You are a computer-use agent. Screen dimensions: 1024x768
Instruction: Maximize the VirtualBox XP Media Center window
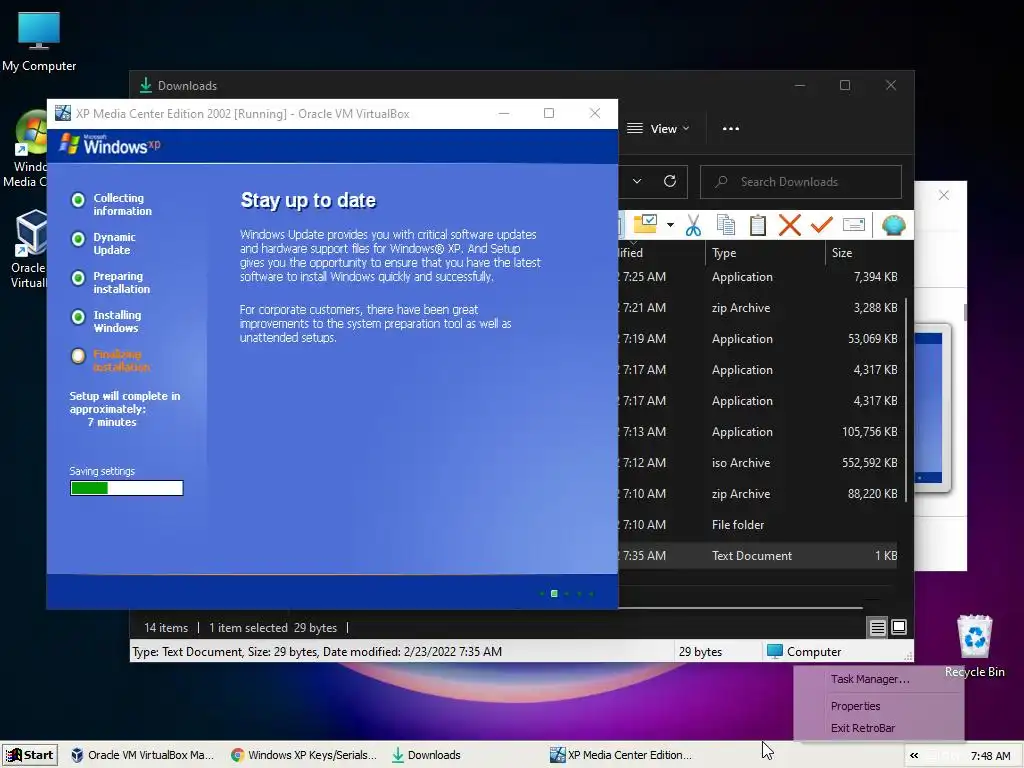tap(549, 113)
